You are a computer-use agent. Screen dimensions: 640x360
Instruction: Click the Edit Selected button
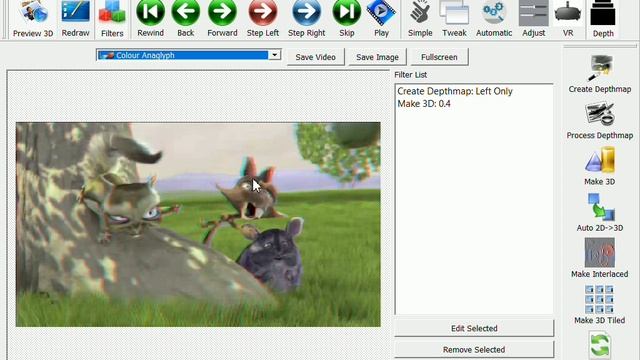click(x=474, y=328)
